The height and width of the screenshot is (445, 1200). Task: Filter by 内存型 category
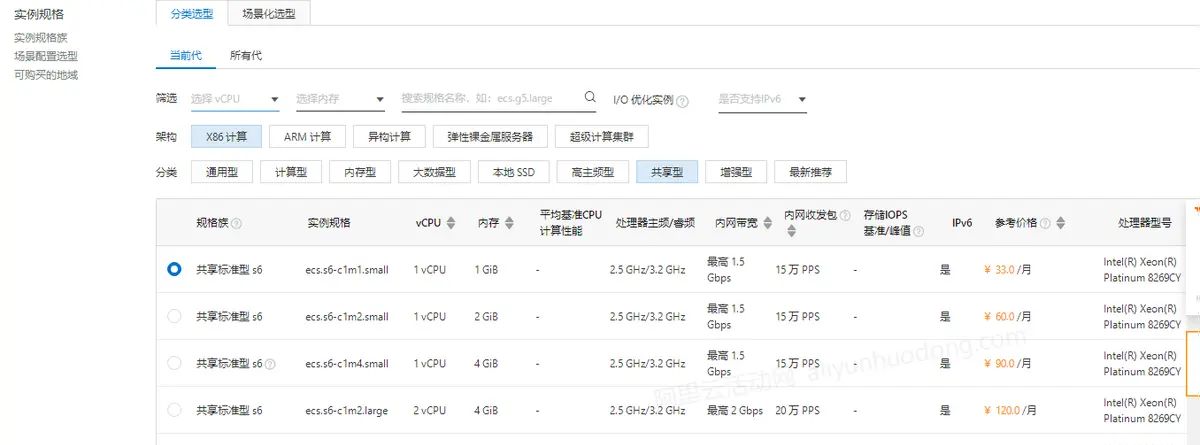pyautogui.click(x=360, y=172)
